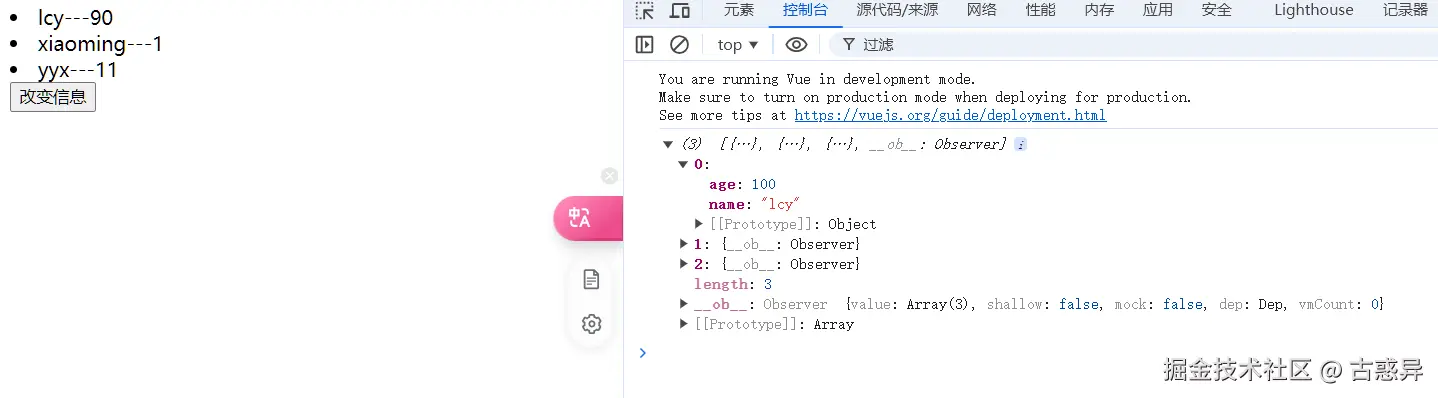Open the 源代码/来源 tab
The width and height of the screenshot is (1438, 398).
click(897, 10)
